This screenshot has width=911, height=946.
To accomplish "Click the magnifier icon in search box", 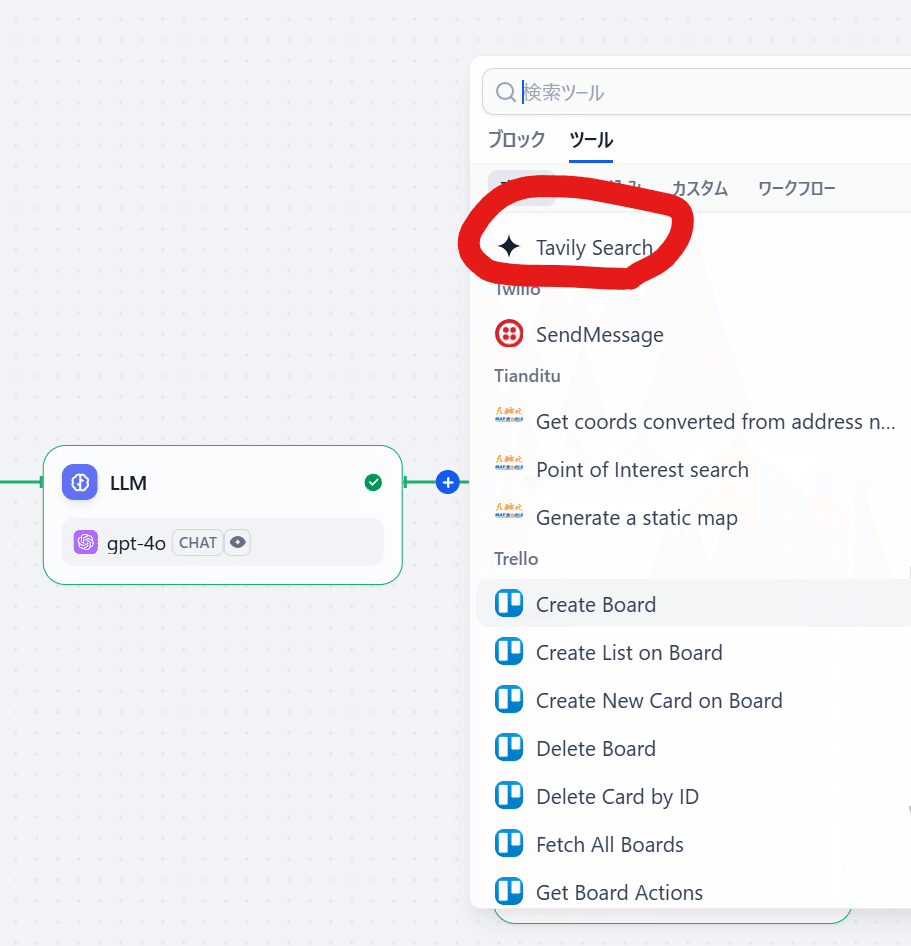I will point(505,92).
